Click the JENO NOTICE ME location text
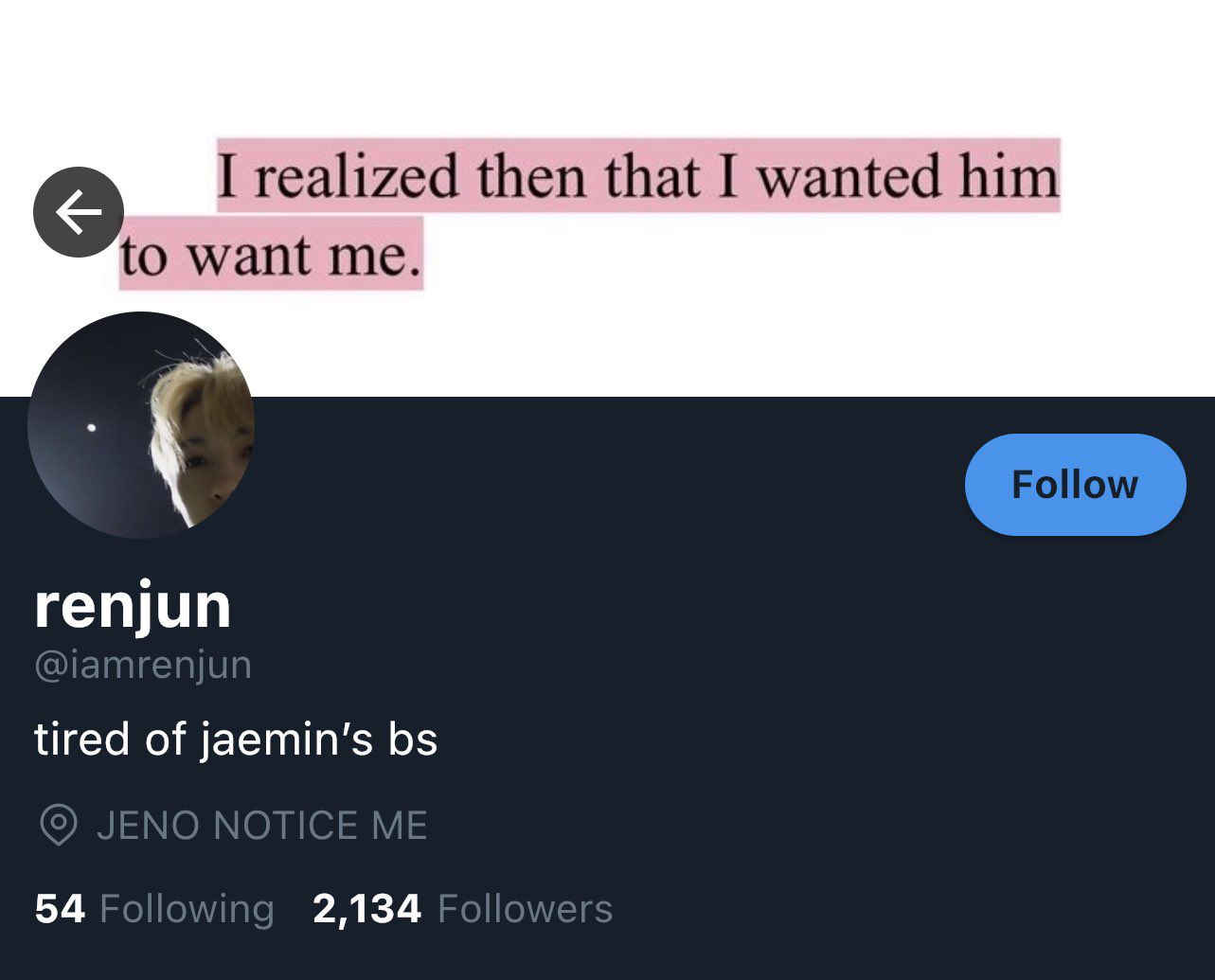The width and height of the screenshot is (1215, 980). [262, 826]
